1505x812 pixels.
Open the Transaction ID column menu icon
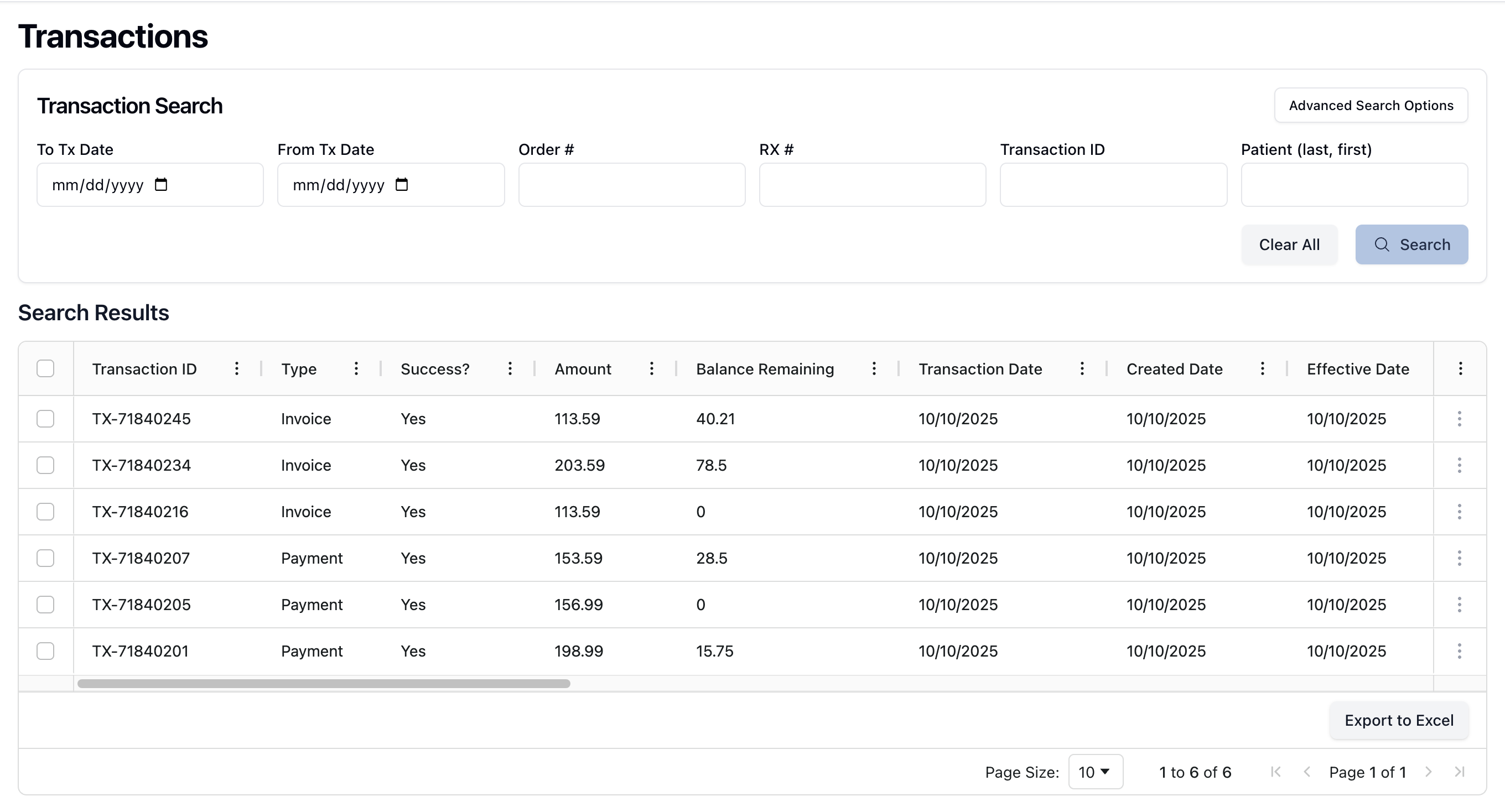coord(237,368)
